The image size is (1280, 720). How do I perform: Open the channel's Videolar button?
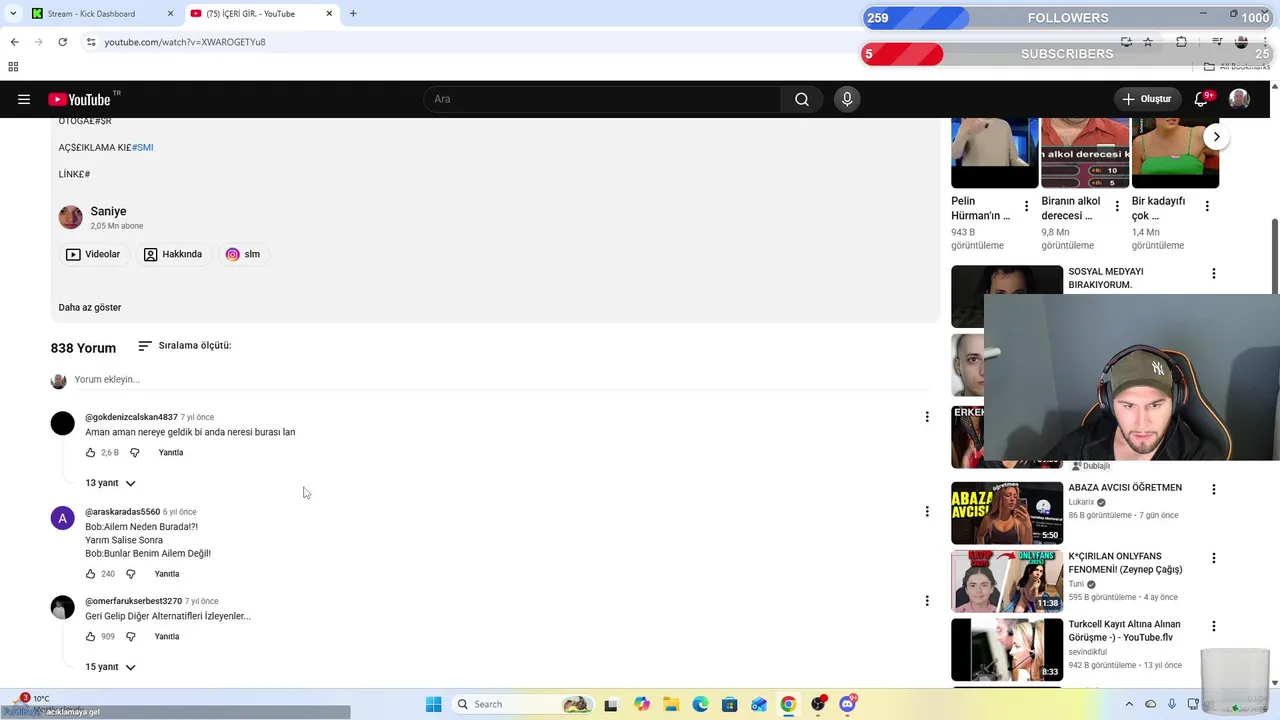tap(93, 254)
